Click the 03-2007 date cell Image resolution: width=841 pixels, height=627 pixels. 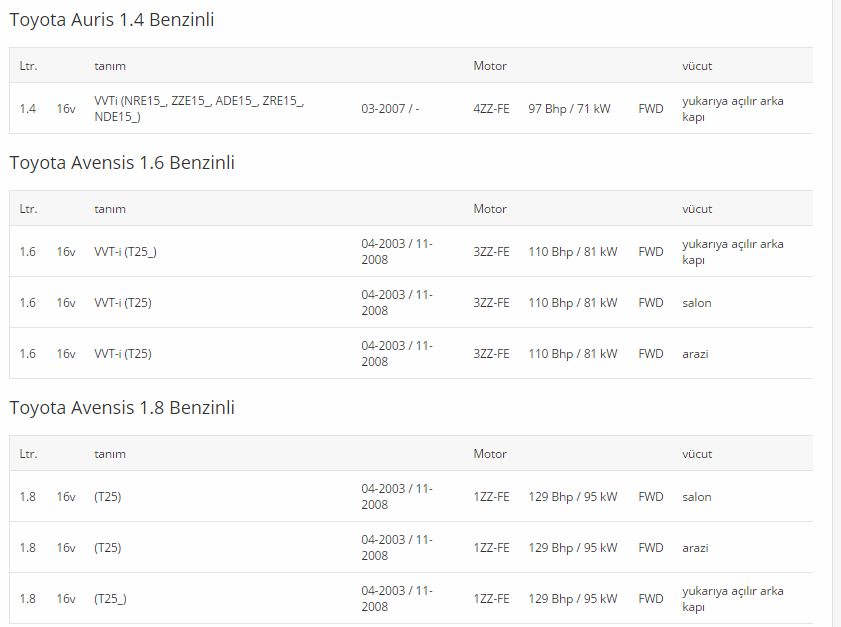[x=390, y=109]
